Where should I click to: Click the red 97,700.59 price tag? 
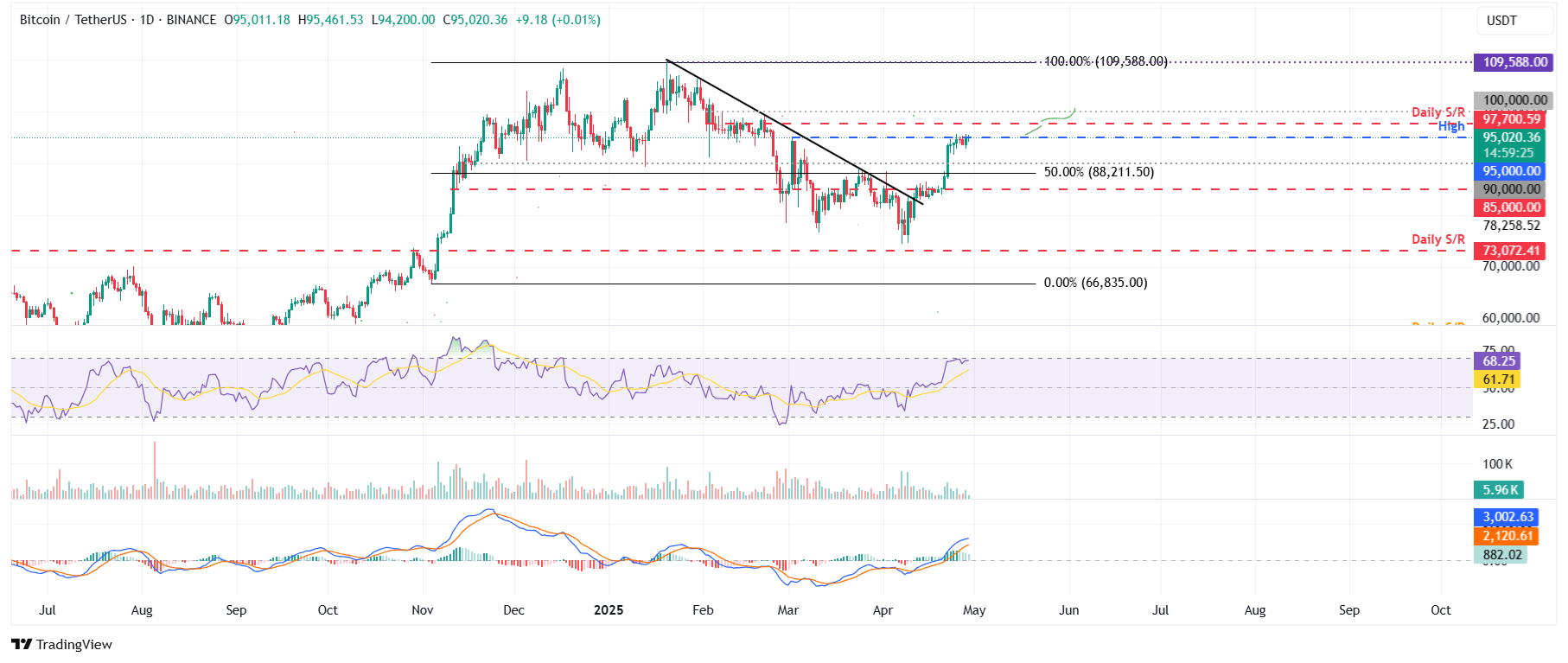point(1510,119)
